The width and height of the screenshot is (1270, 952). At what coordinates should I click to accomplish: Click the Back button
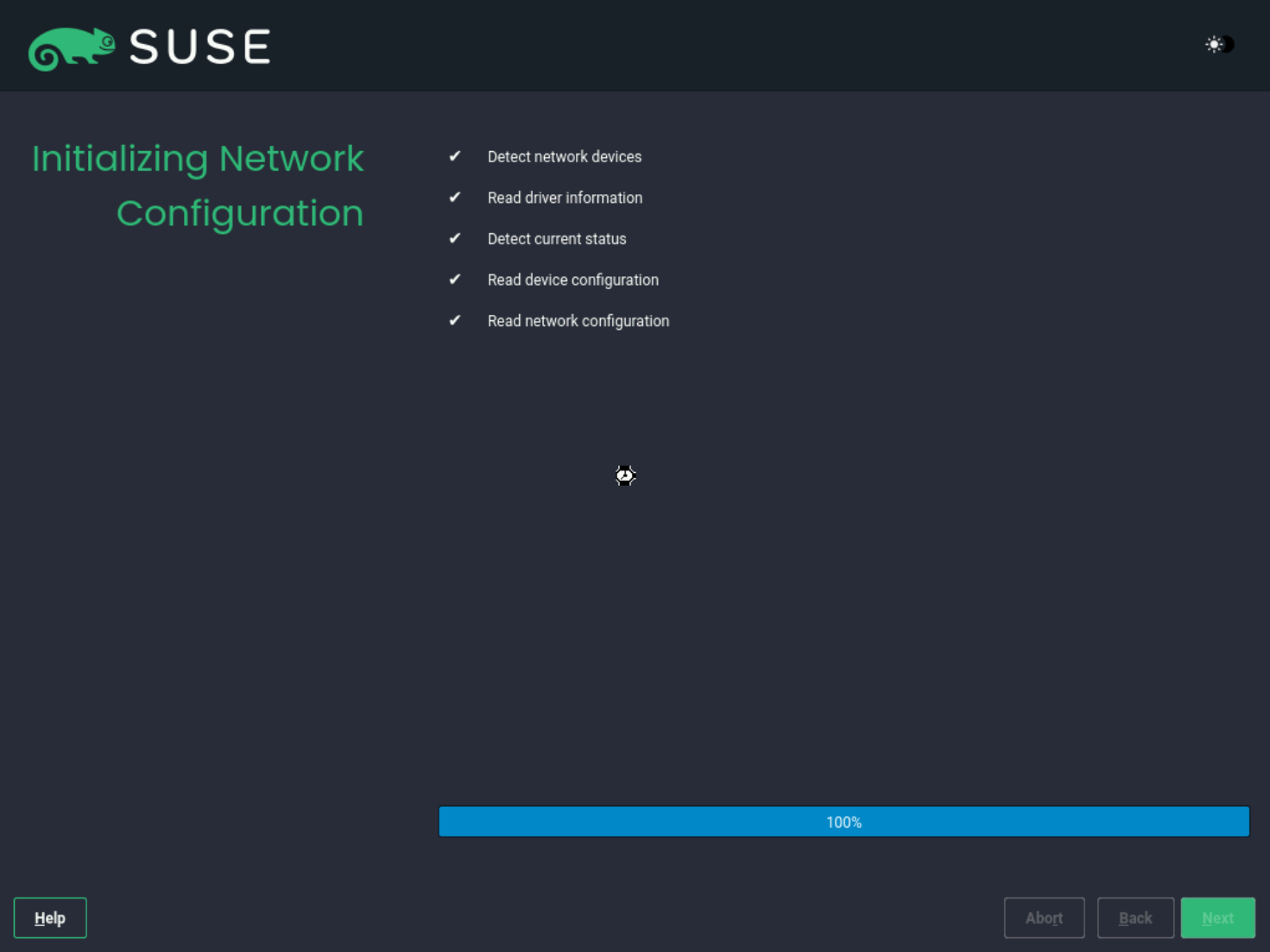[x=1135, y=917]
